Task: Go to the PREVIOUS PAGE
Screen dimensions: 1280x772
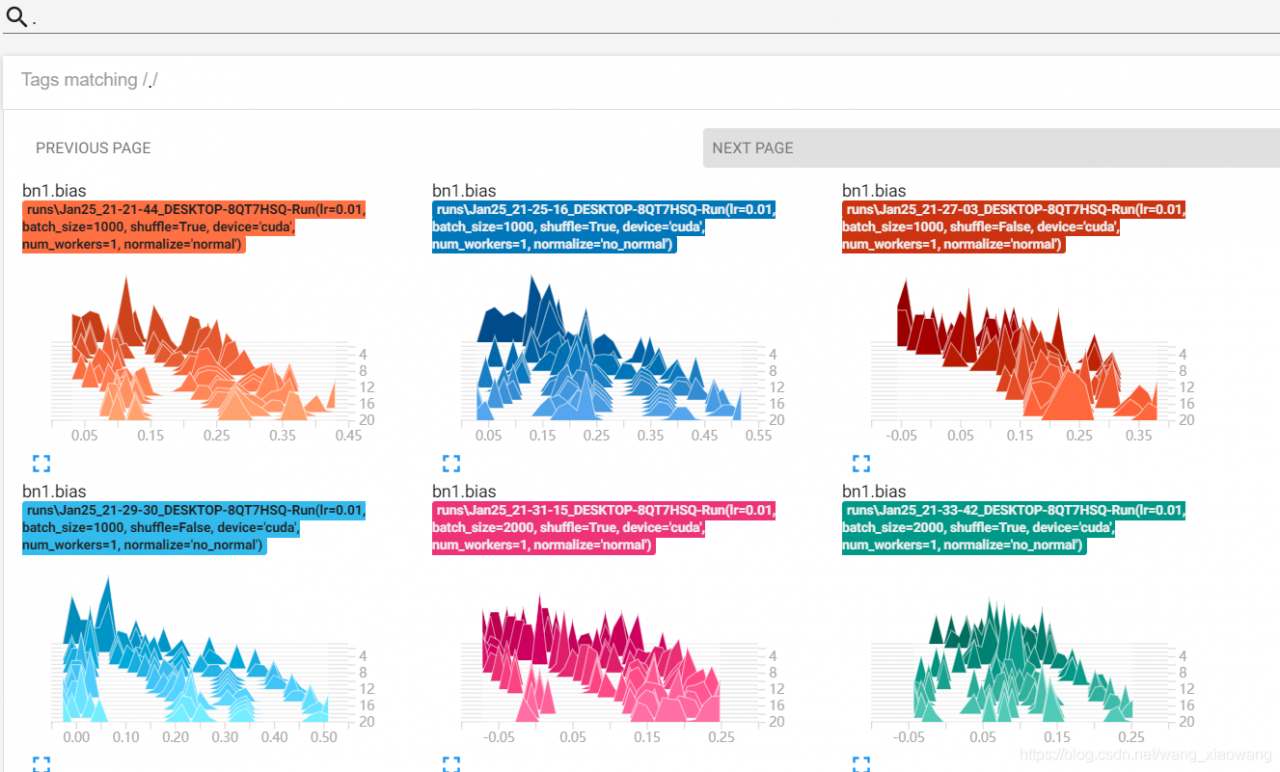Action: point(93,148)
